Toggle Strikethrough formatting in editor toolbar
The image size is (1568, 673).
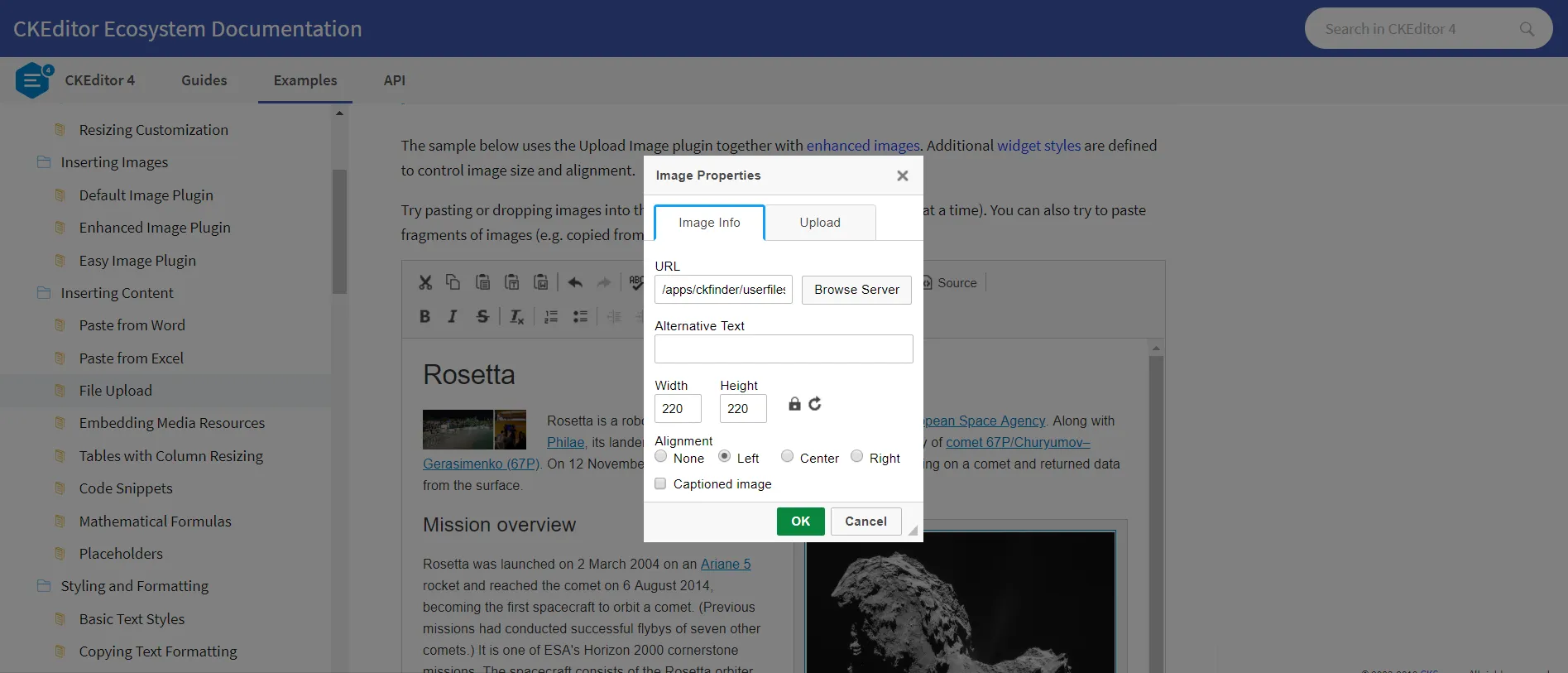pos(482,316)
